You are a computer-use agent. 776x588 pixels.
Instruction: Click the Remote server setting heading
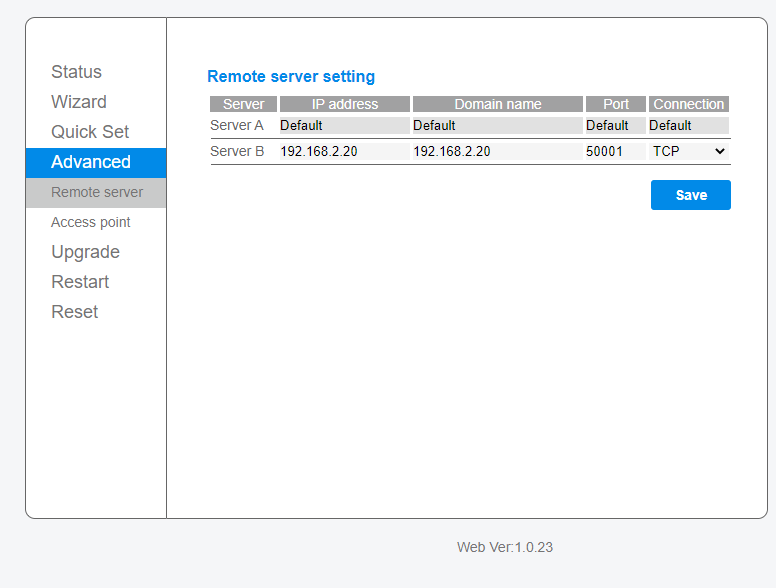coord(291,77)
